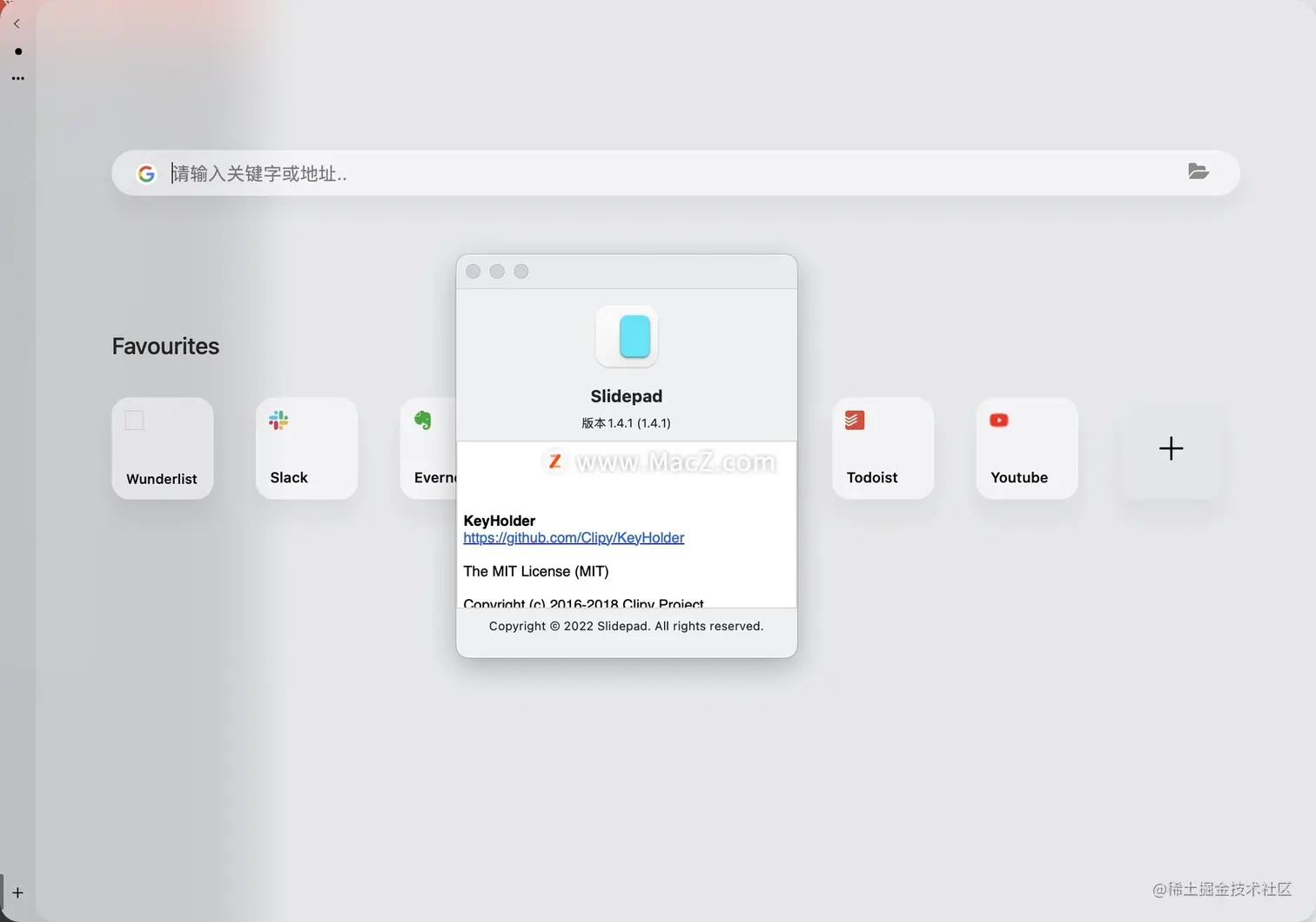Click inside the keyword search field
The width and height of the screenshot is (1316, 922).
click(522, 173)
